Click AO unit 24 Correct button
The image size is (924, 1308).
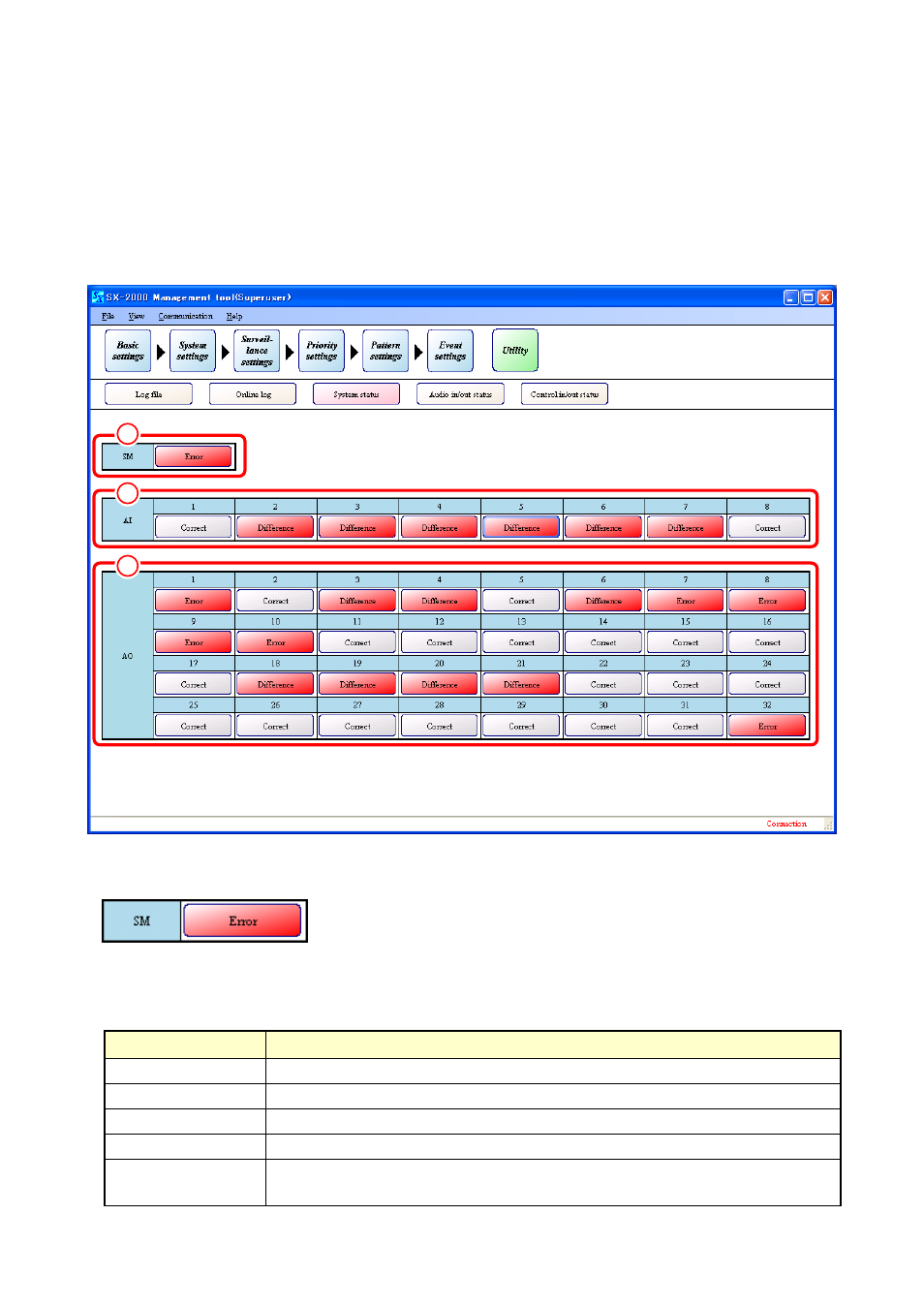pyautogui.click(x=767, y=684)
